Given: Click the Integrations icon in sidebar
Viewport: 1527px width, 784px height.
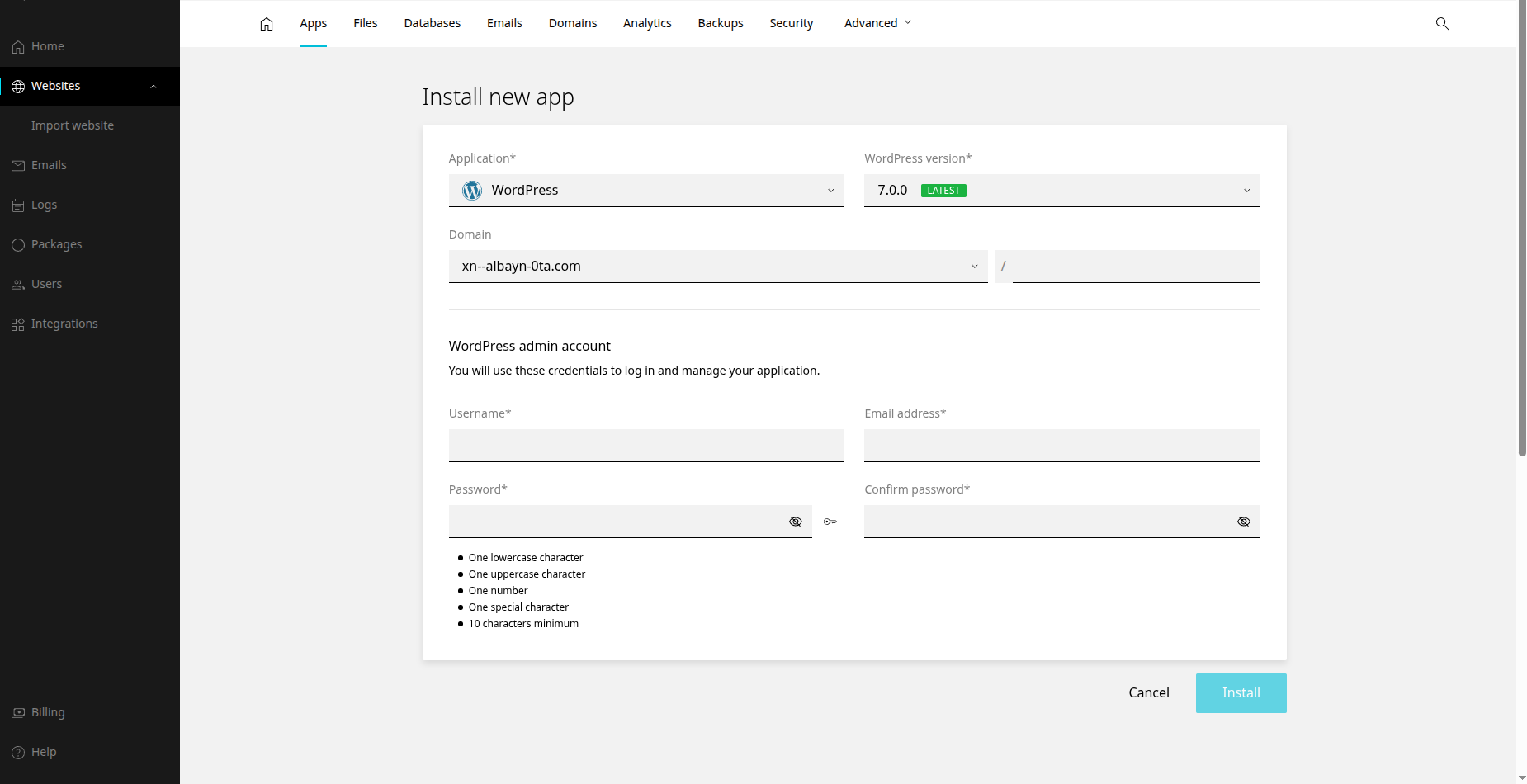Looking at the screenshot, I should click(x=18, y=324).
